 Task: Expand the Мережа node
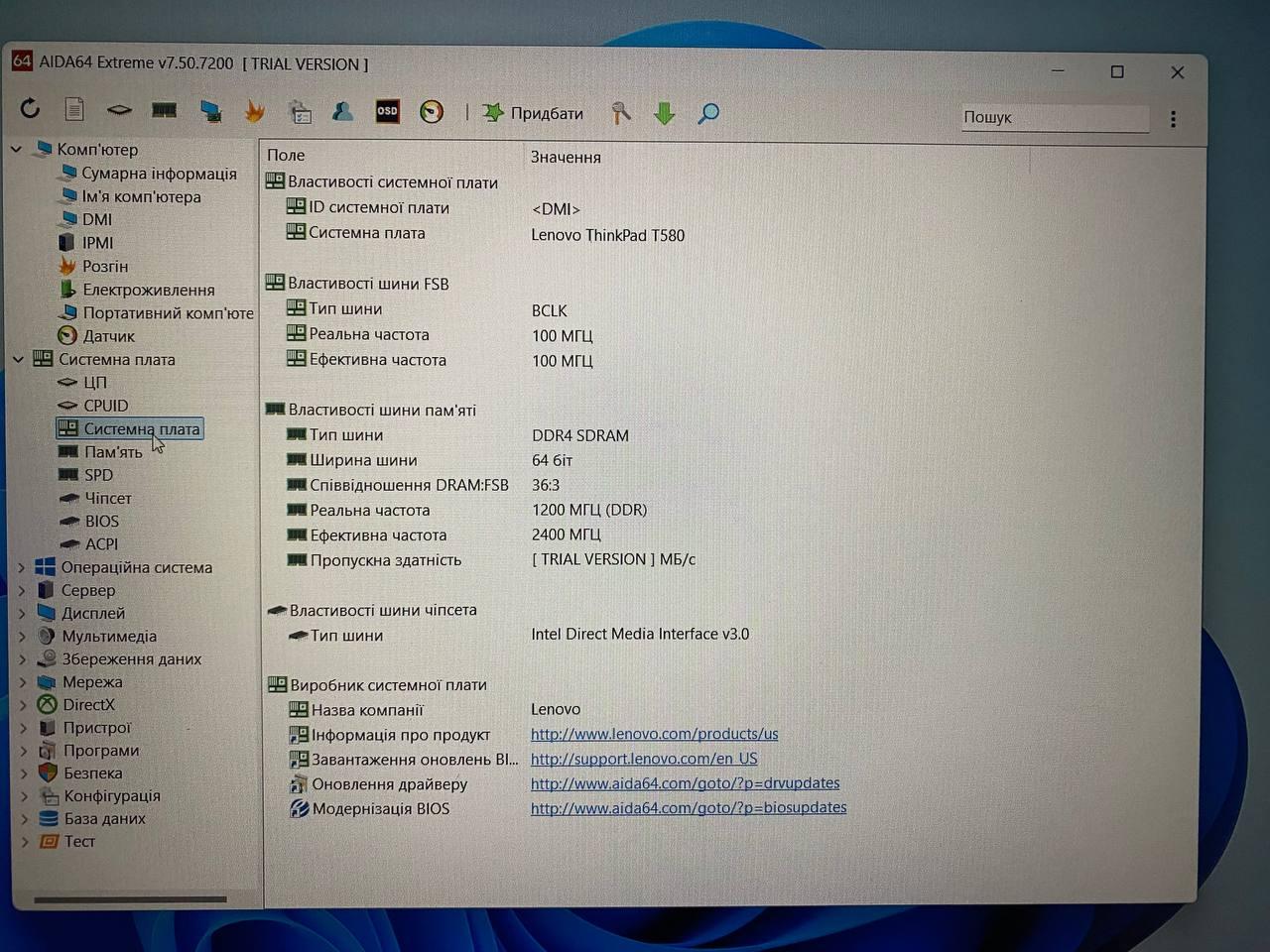point(23,681)
